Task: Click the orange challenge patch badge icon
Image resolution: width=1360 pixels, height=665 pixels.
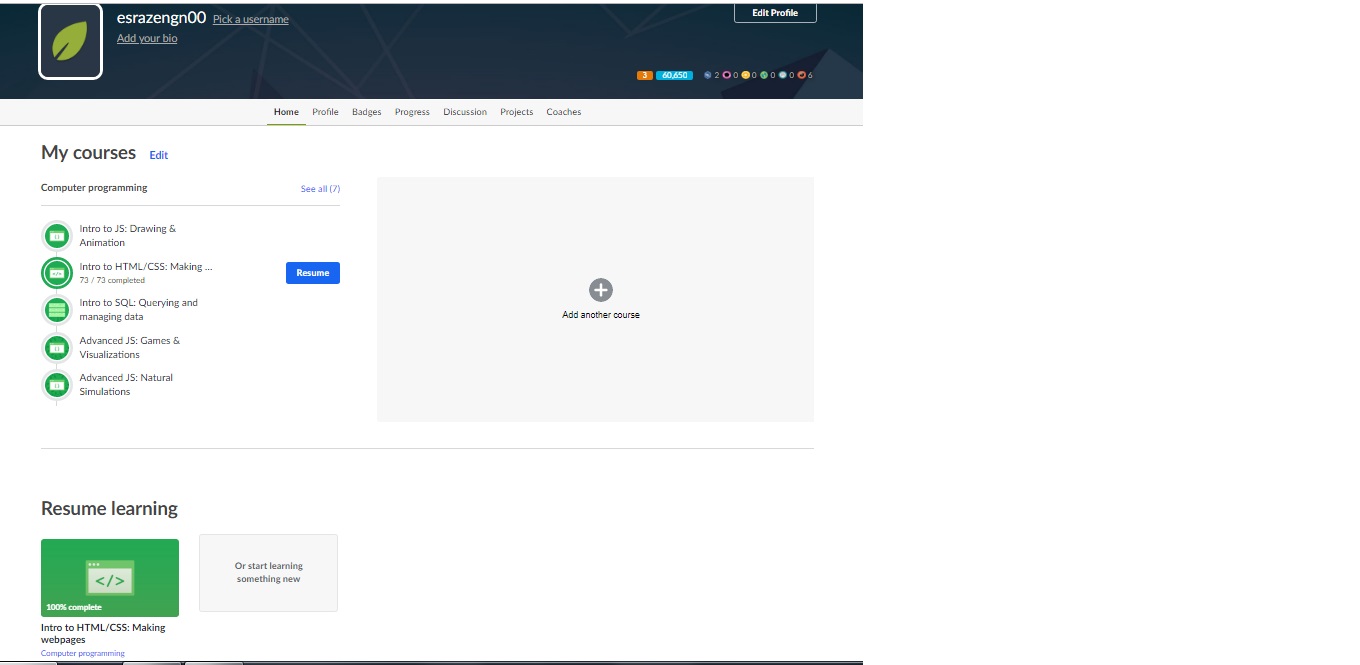Action: [x=802, y=75]
